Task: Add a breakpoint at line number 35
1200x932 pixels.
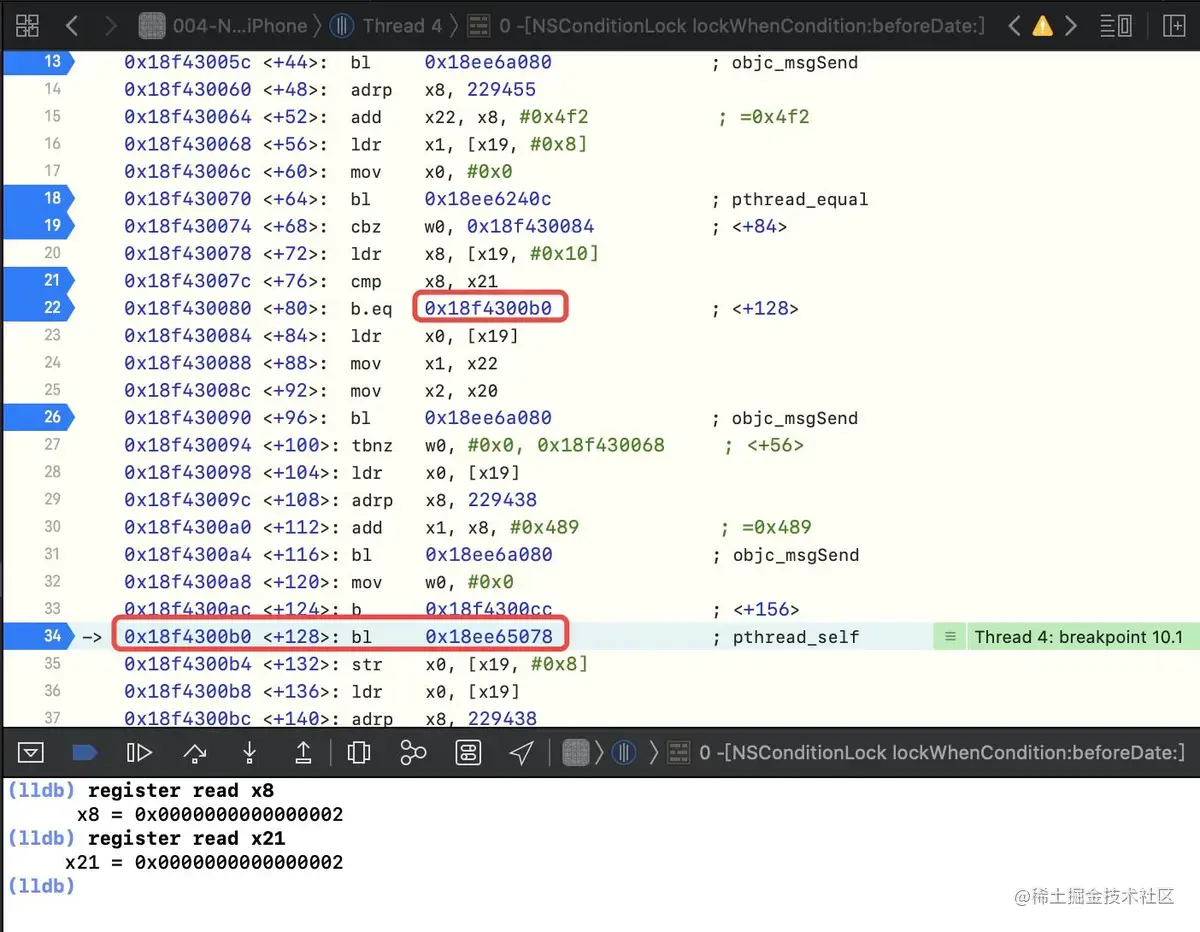Action: coord(52,663)
